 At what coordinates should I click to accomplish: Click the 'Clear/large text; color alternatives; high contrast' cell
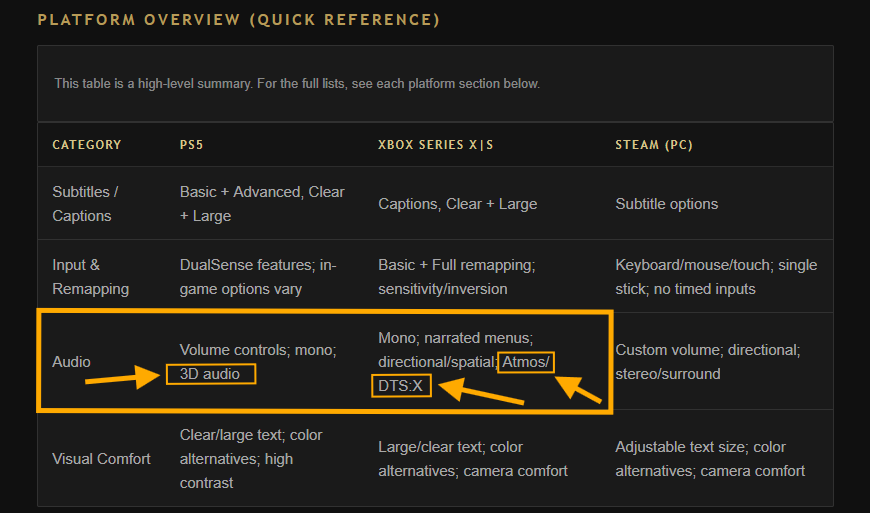pos(251,459)
